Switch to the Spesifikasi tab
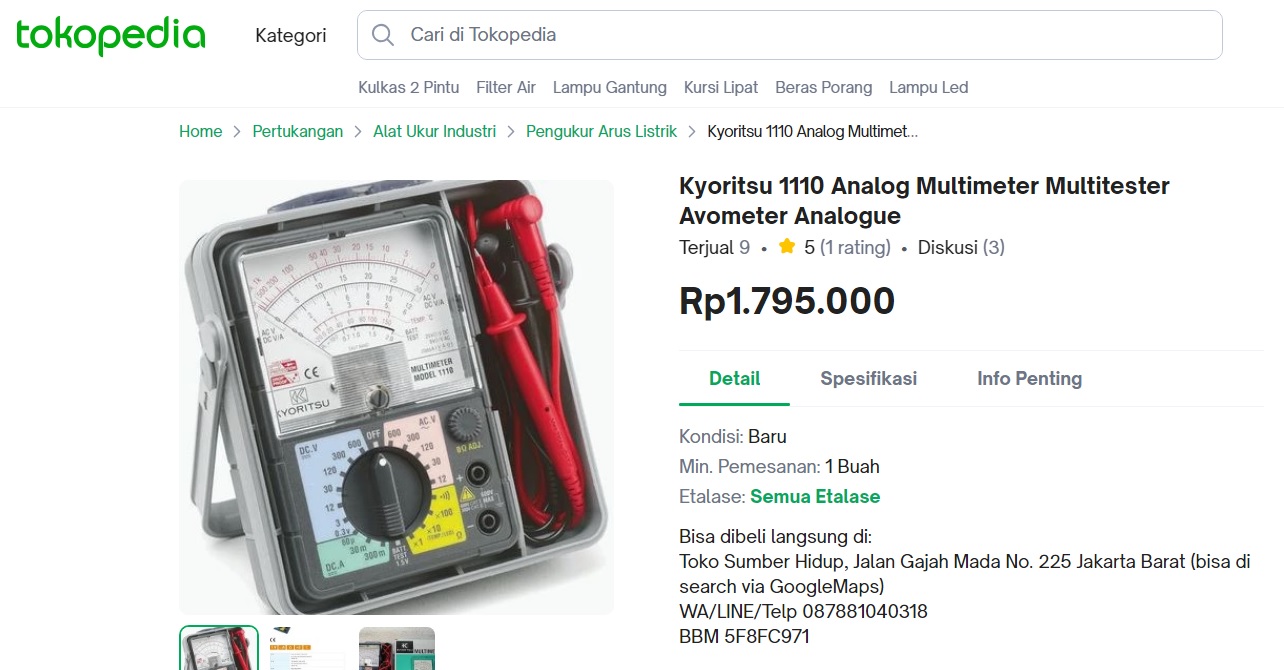Image resolution: width=1284 pixels, height=670 pixels. coord(869,379)
